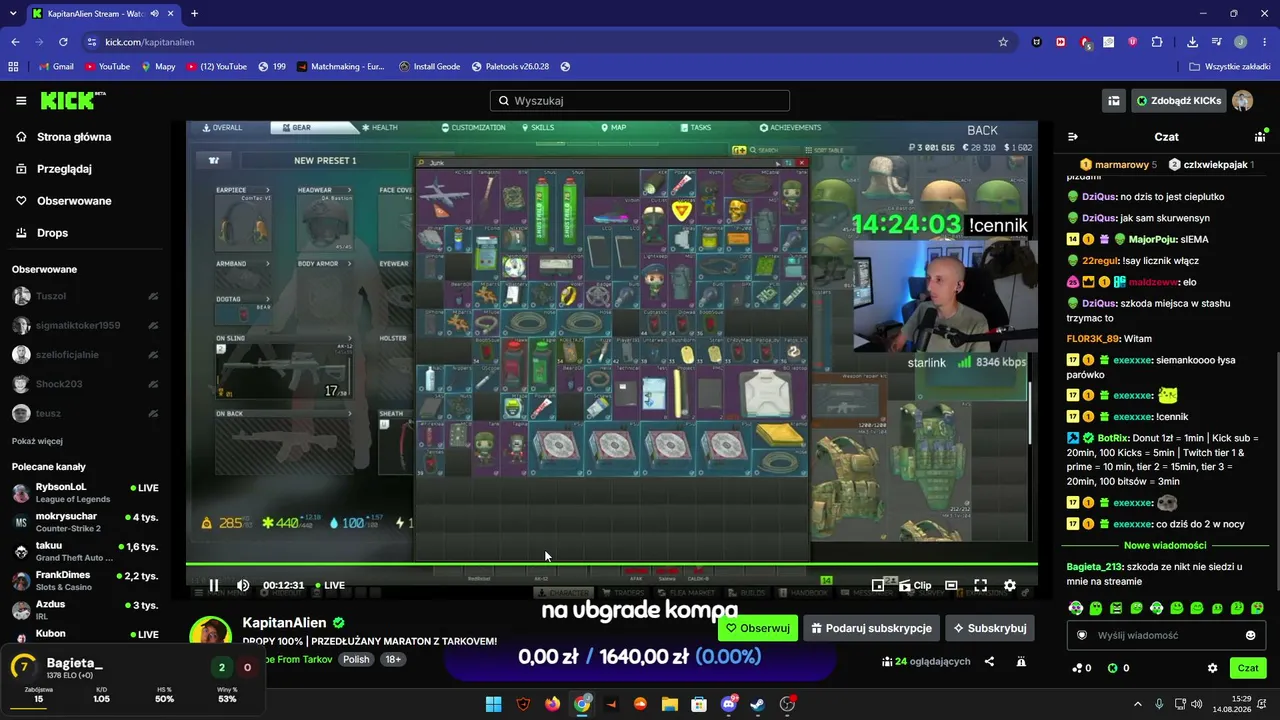Viewport: 1280px width, 720px height.
Task: Send the message with the Czat button
Action: [x=1248, y=668]
